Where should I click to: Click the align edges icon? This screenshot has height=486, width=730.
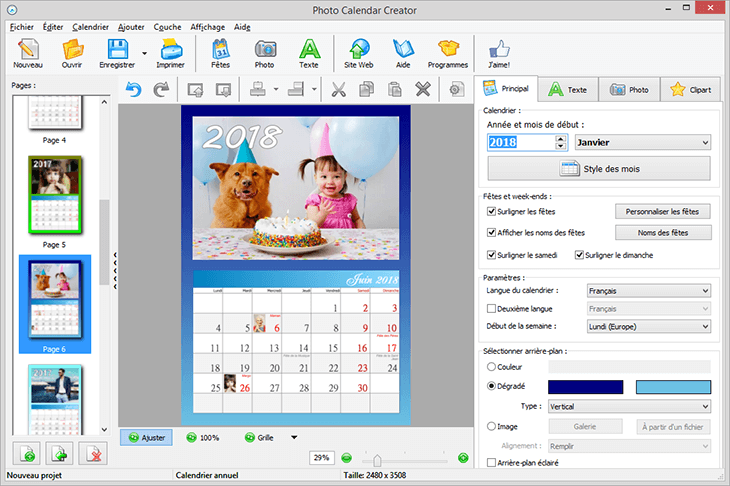click(296, 89)
